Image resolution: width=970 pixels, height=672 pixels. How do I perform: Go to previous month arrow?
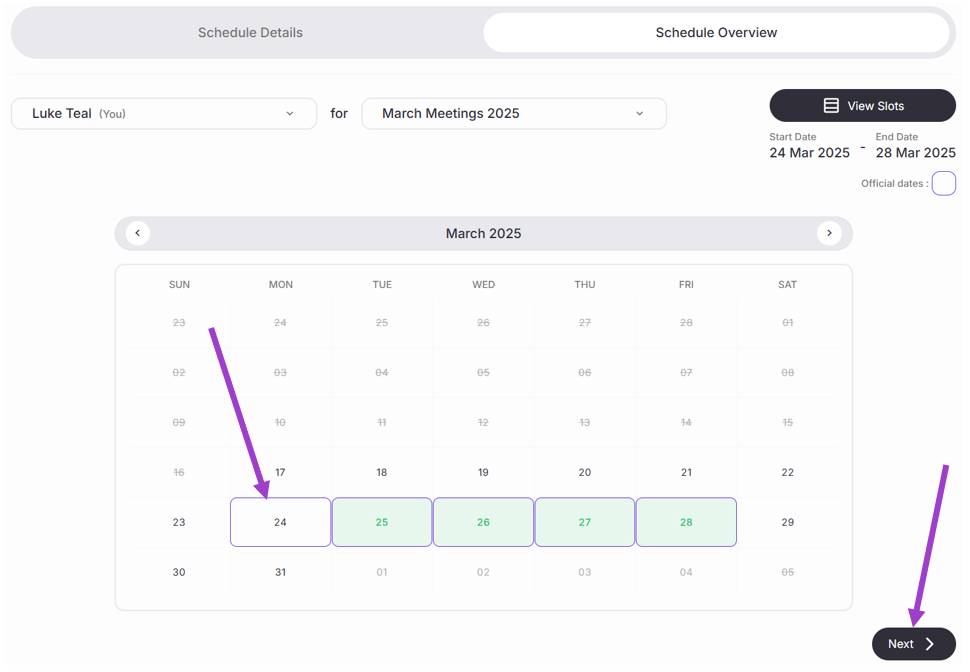(138, 233)
